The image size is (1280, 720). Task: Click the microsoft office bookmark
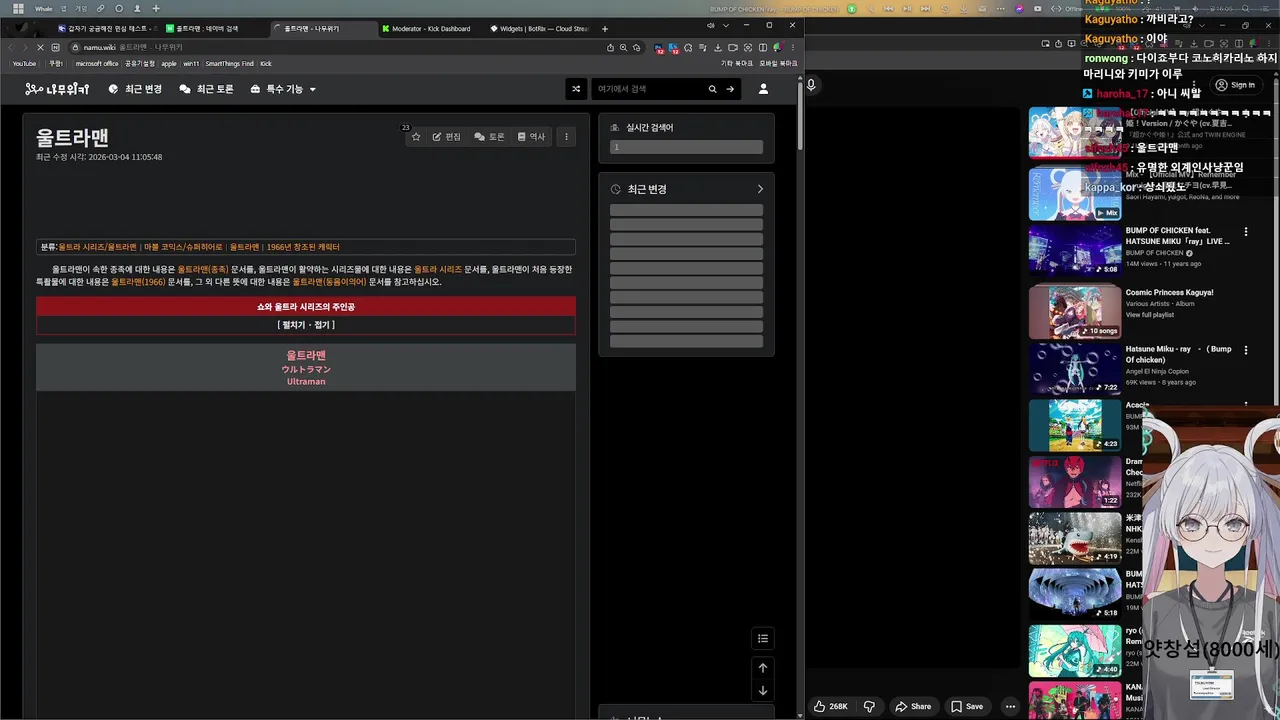pos(97,63)
